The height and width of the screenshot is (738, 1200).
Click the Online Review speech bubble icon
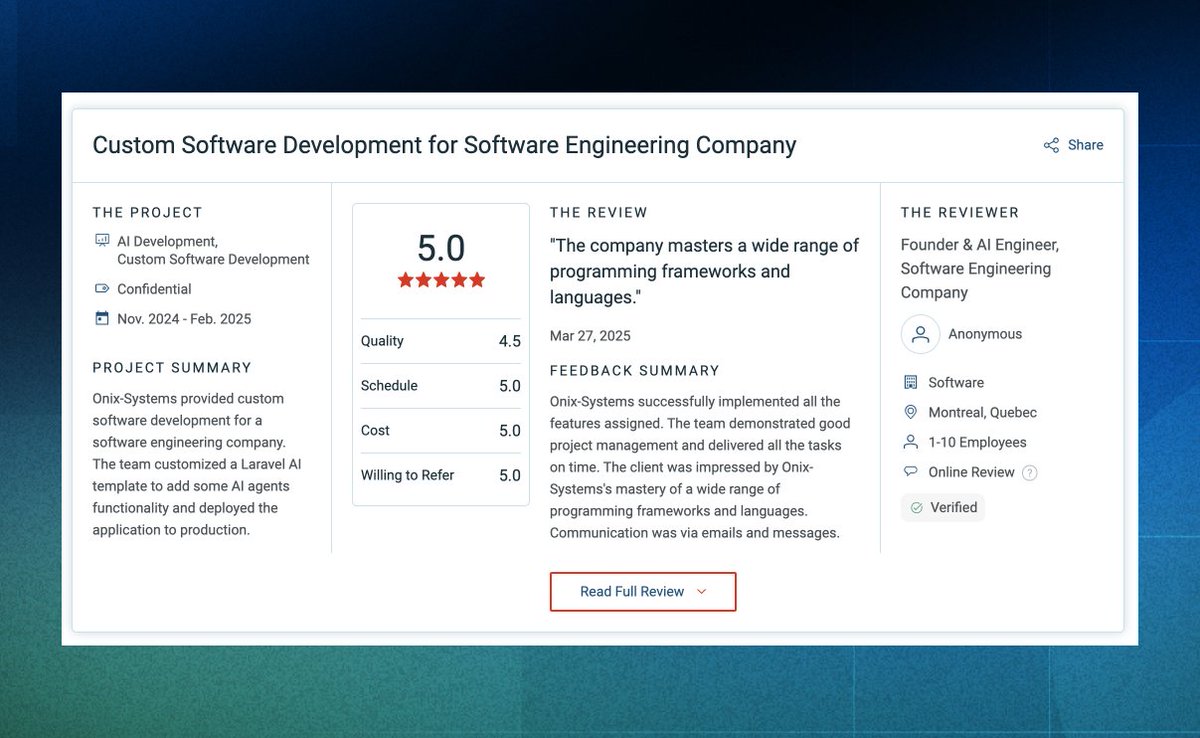coord(910,472)
